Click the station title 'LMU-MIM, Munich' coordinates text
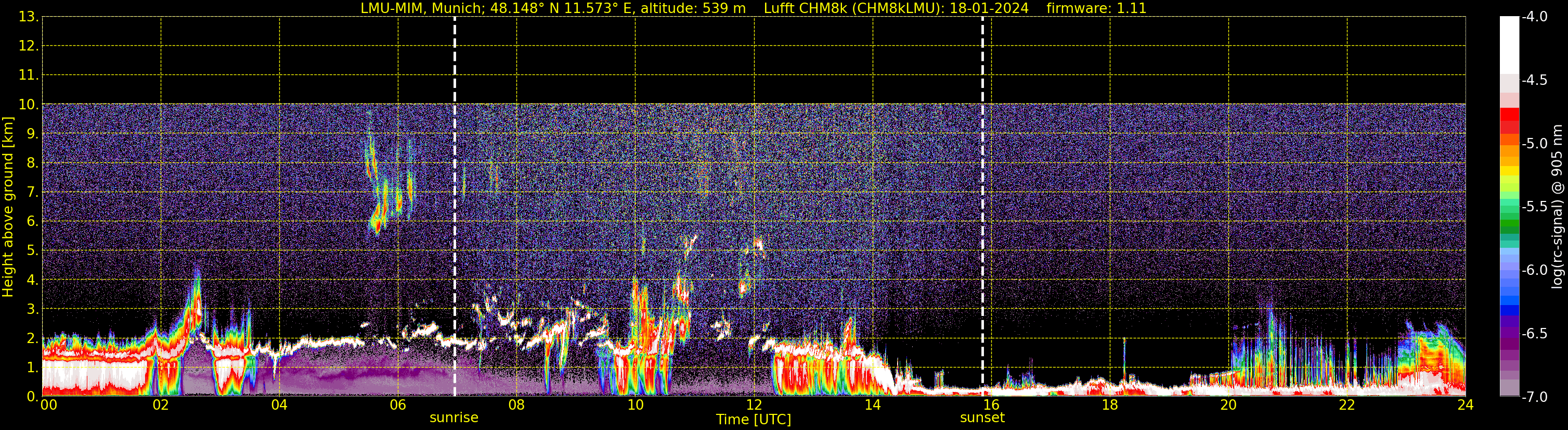The height and width of the screenshot is (430, 1568). [x=553, y=8]
